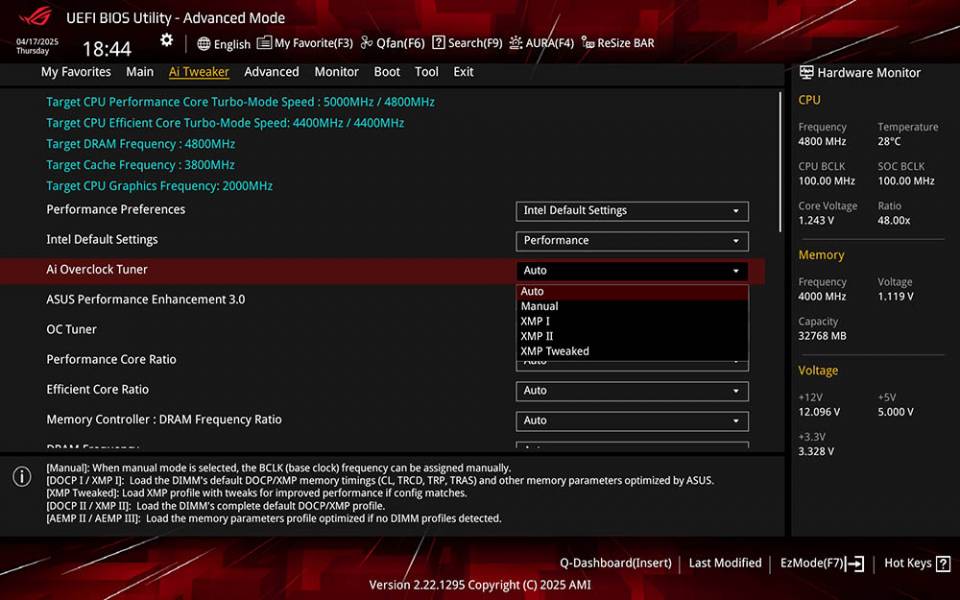Click the settings gear icon
This screenshot has height=600, width=960.
click(x=166, y=41)
